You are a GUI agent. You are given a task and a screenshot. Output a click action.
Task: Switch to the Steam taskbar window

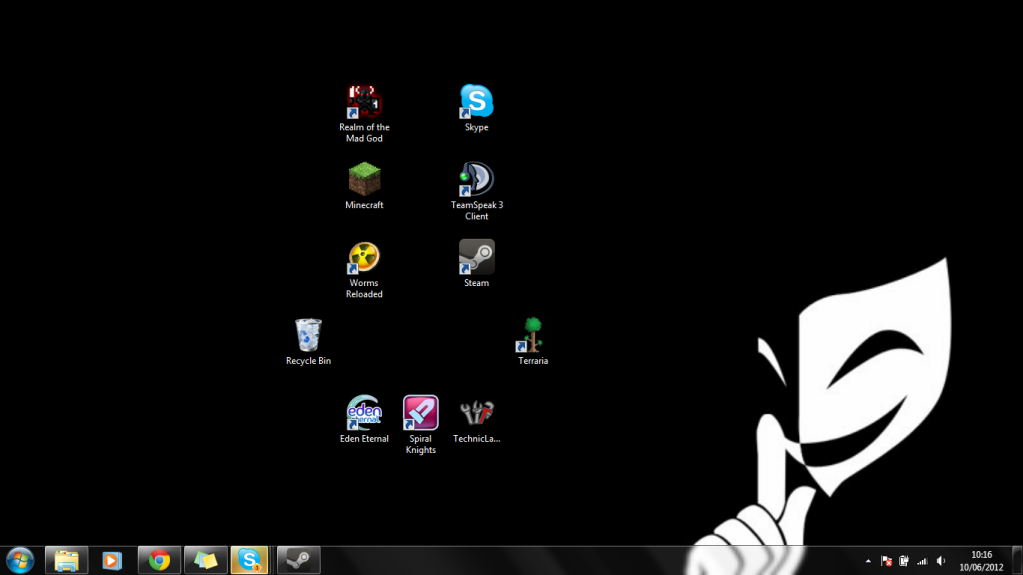click(x=299, y=561)
